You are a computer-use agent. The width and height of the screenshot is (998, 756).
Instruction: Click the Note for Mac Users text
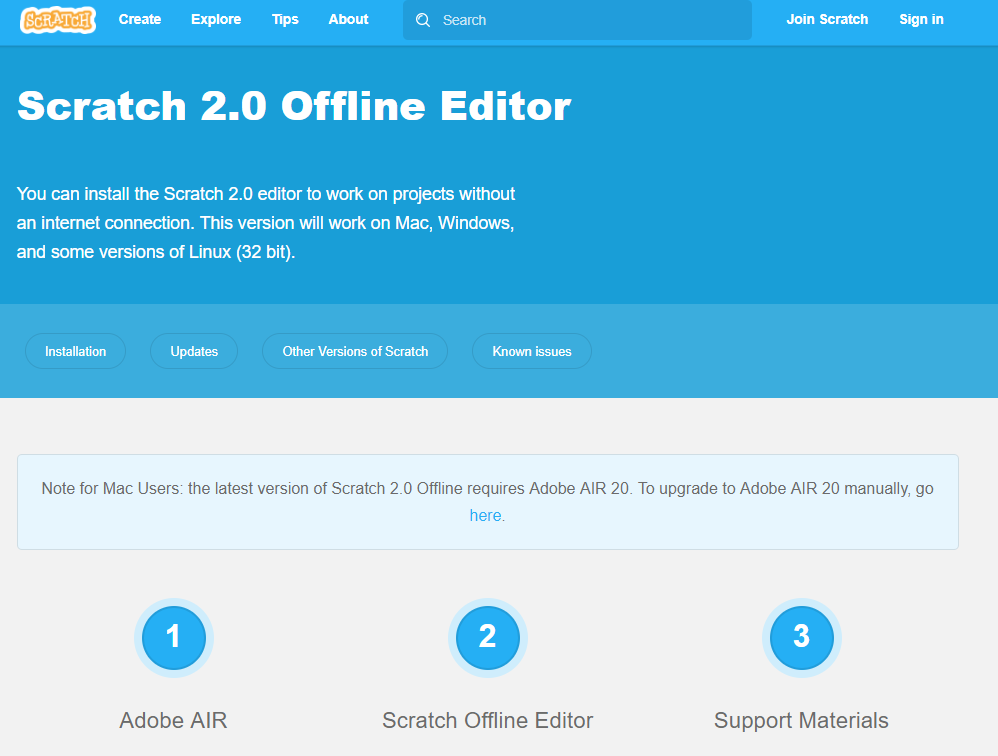pyautogui.click(x=488, y=501)
